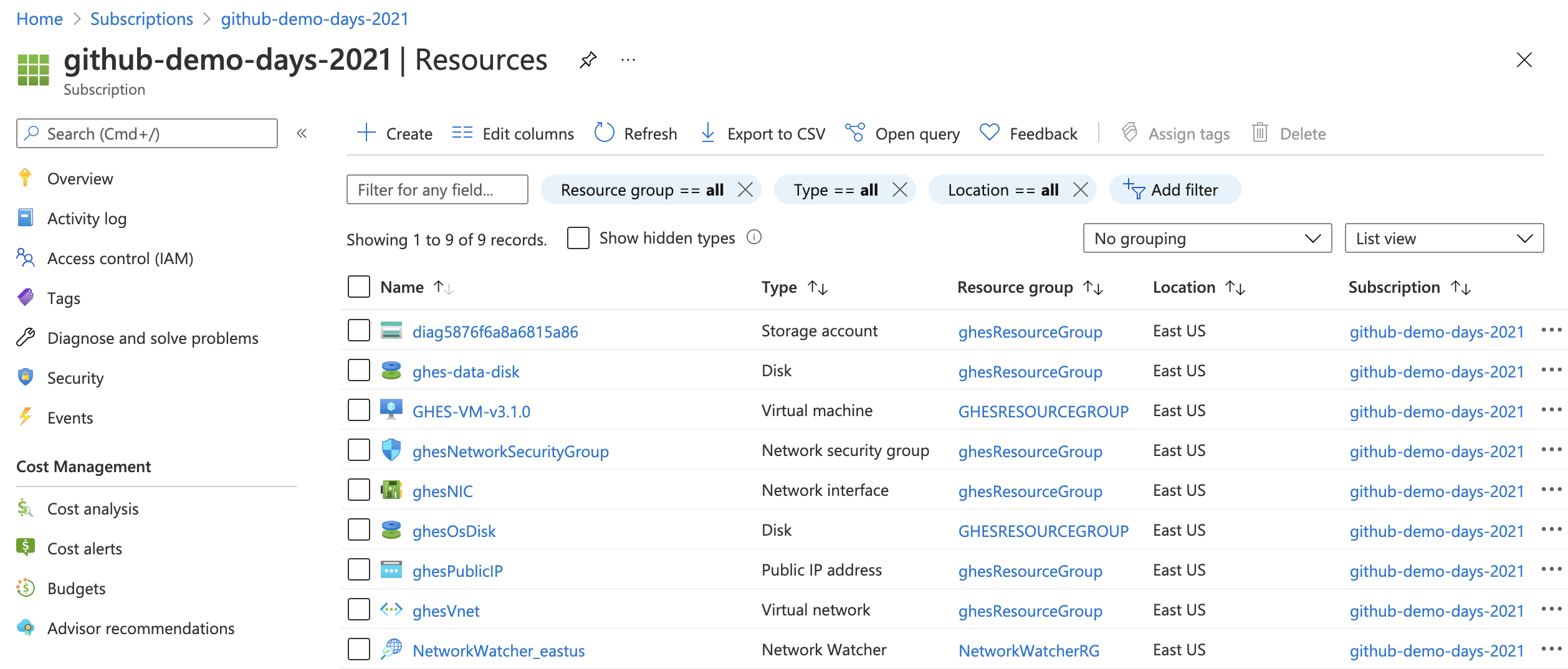Open query in Resource Graph

pyautogui.click(x=902, y=133)
